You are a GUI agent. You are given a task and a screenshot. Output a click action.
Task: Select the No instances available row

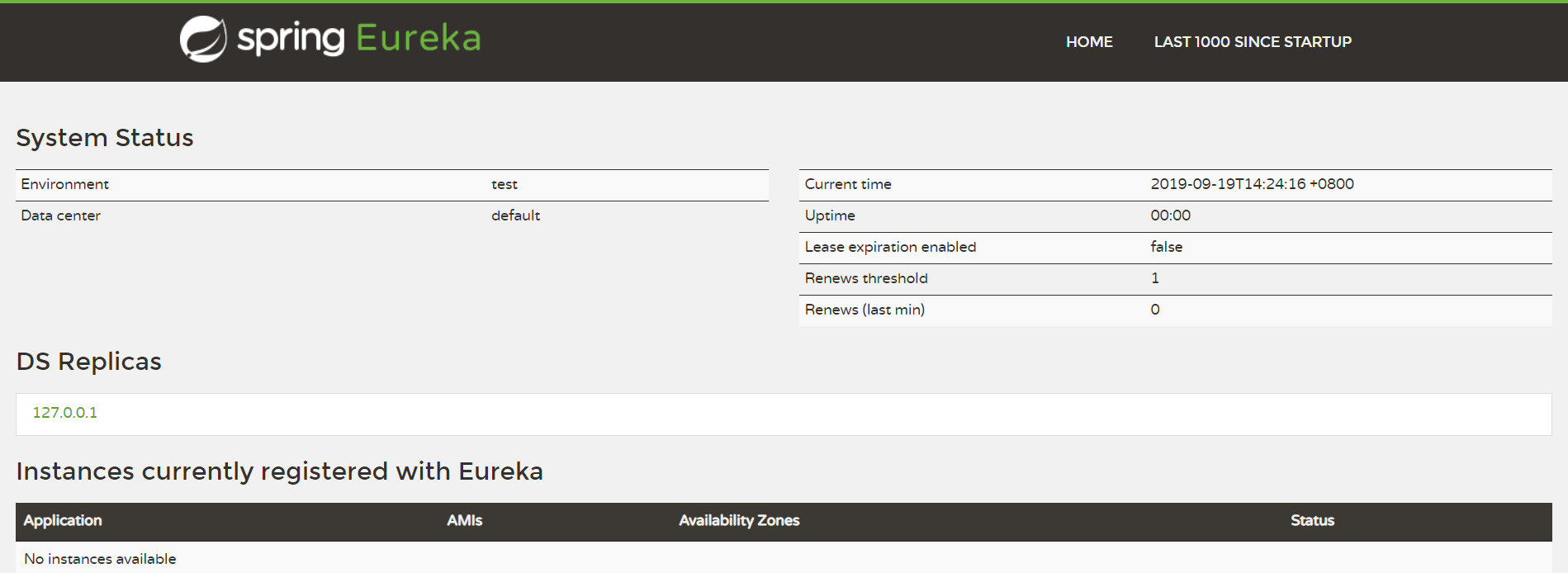click(x=101, y=559)
